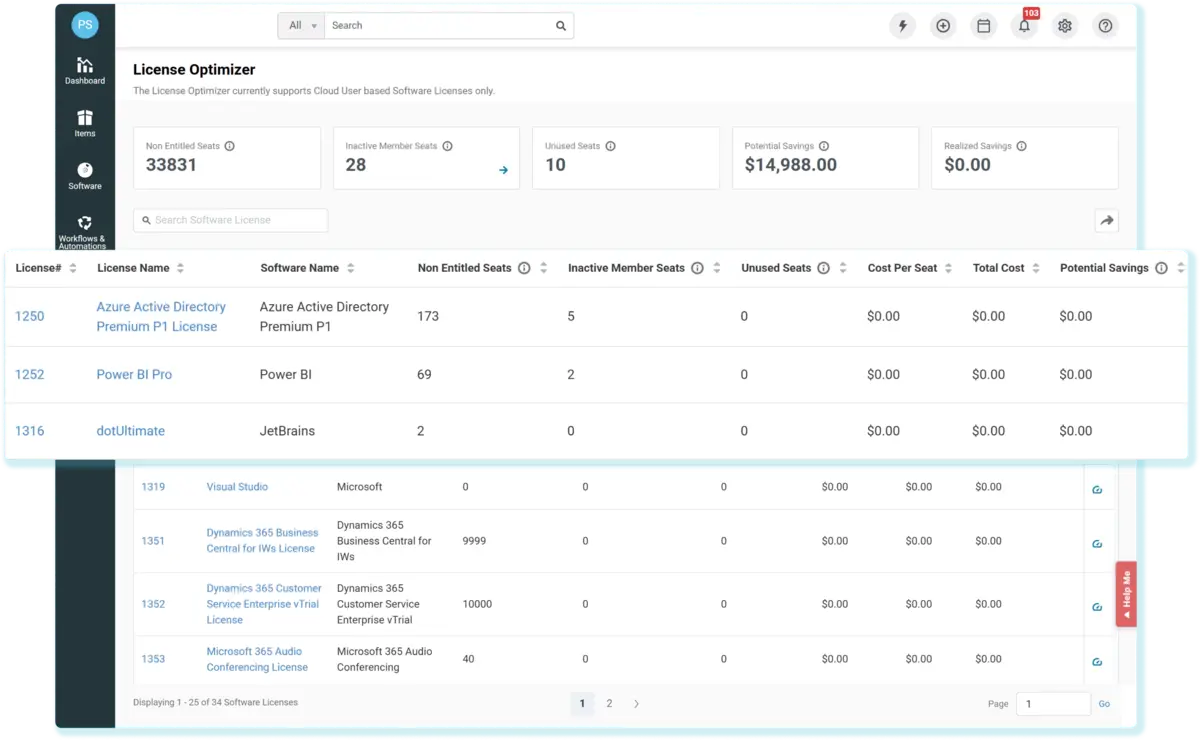Open the calendar icon in header
Viewport: 1200px width, 740px height.
click(984, 26)
